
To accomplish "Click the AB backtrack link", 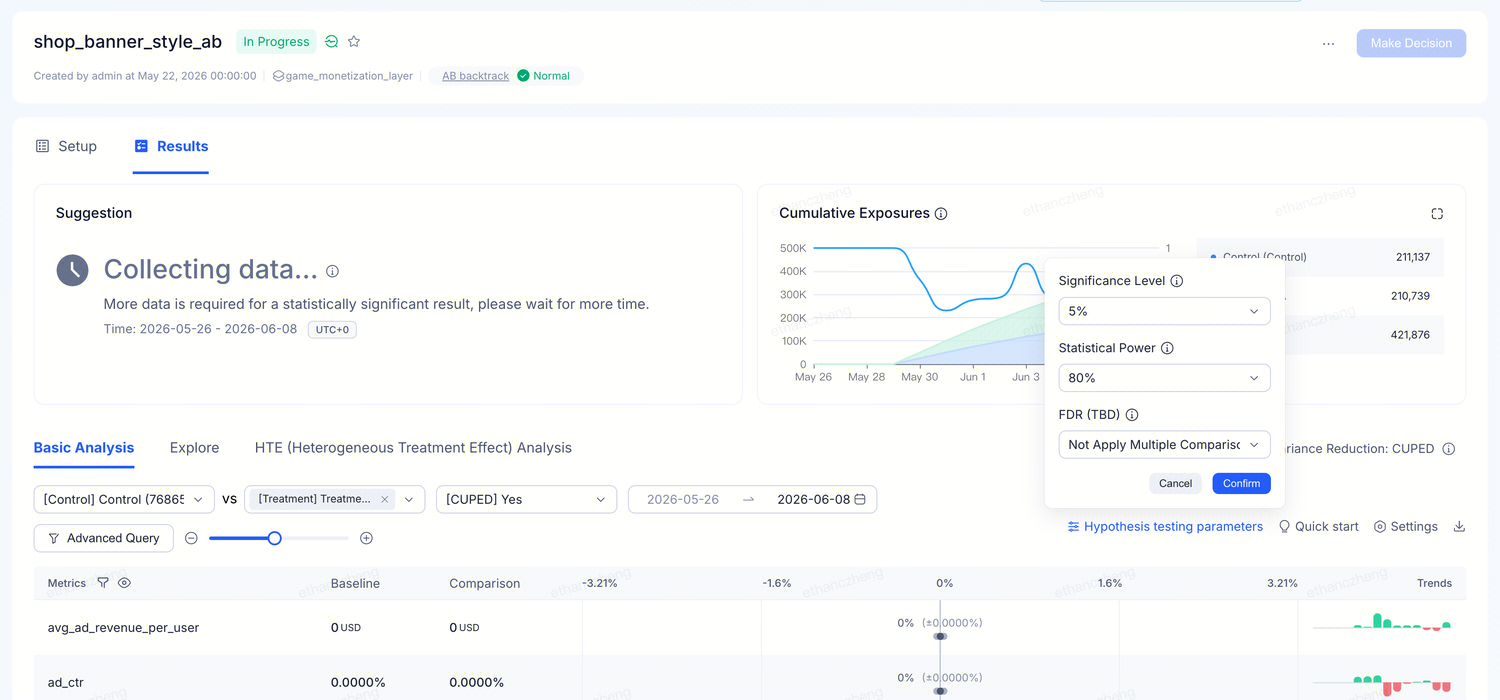I will [475, 76].
